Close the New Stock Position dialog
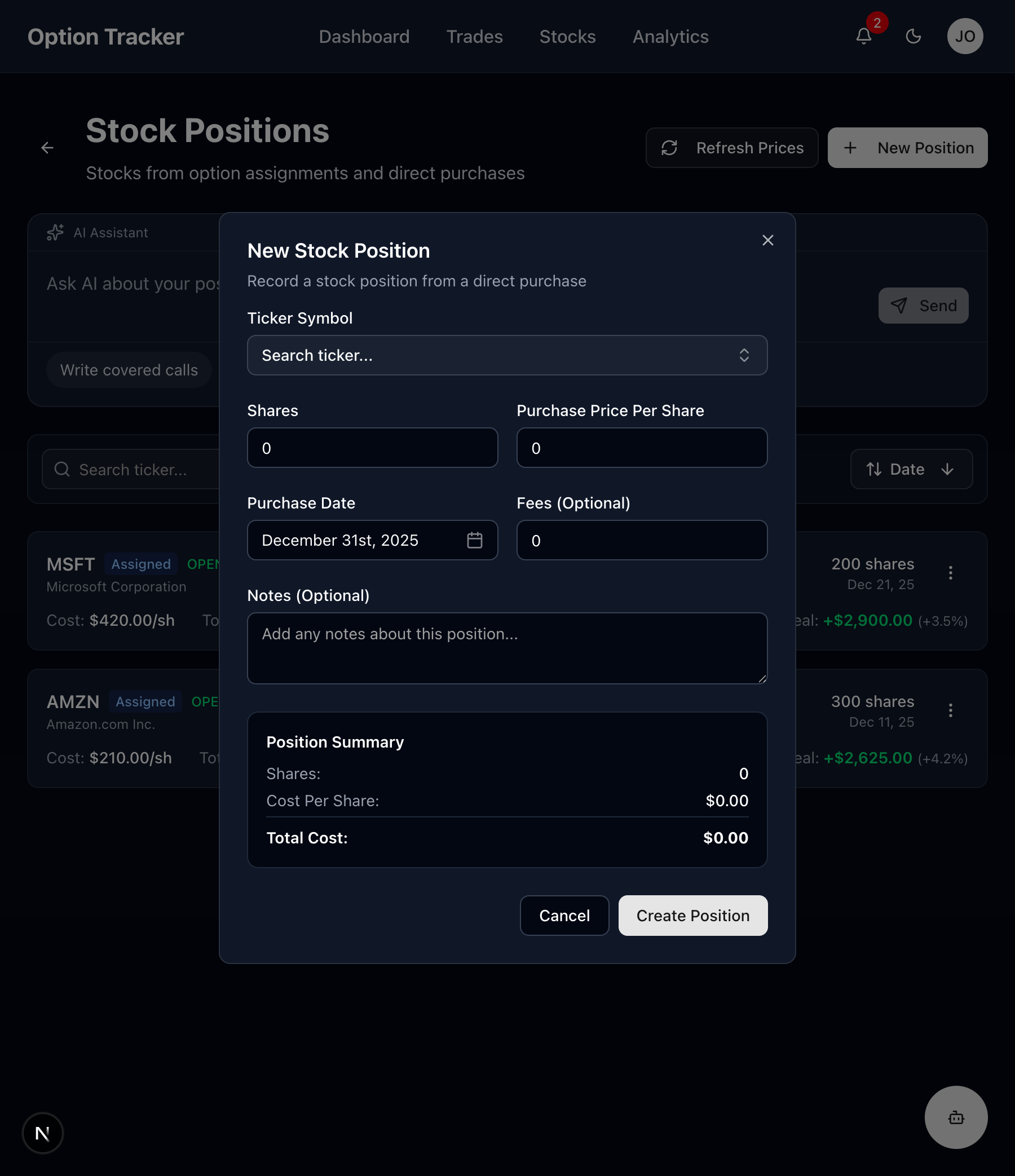The width and height of the screenshot is (1015, 1176). point(767,241)
